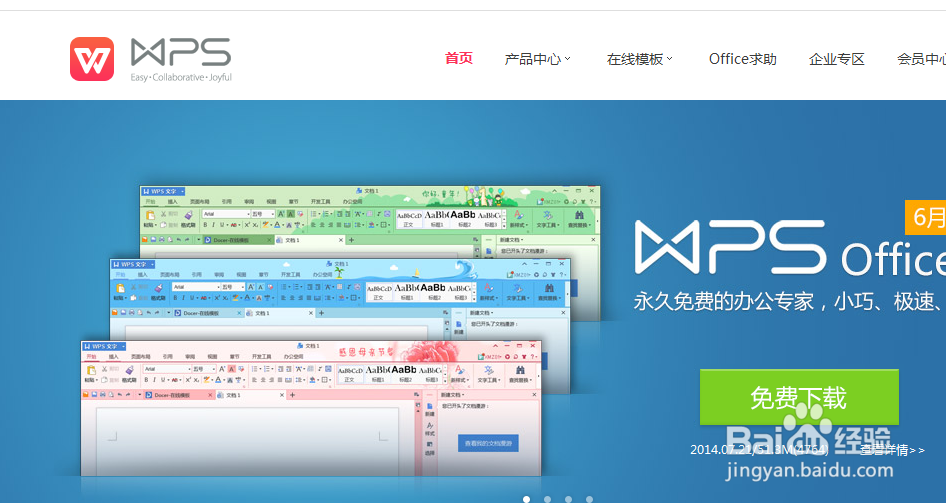Click the red WPS logo icon

point(92,59)
